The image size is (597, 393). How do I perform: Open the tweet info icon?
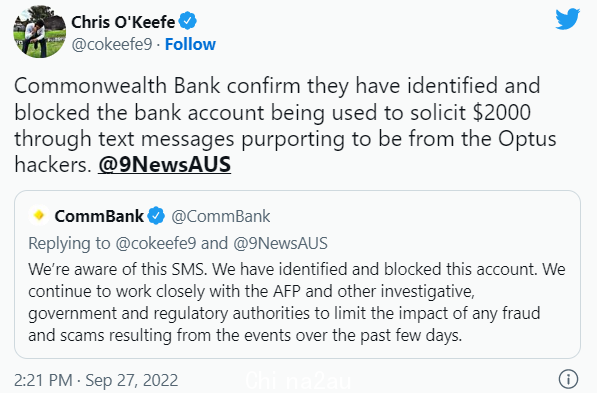pyautogui.click(x=568, y=379)
